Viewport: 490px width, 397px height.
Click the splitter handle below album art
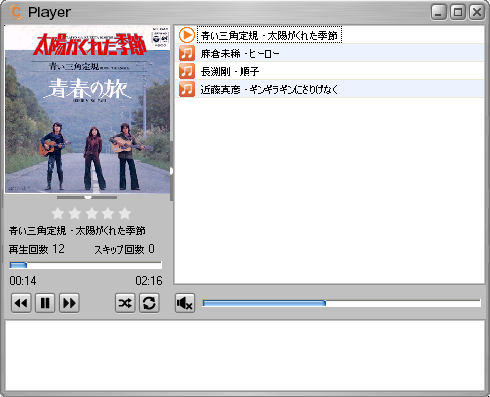[87, 197]
